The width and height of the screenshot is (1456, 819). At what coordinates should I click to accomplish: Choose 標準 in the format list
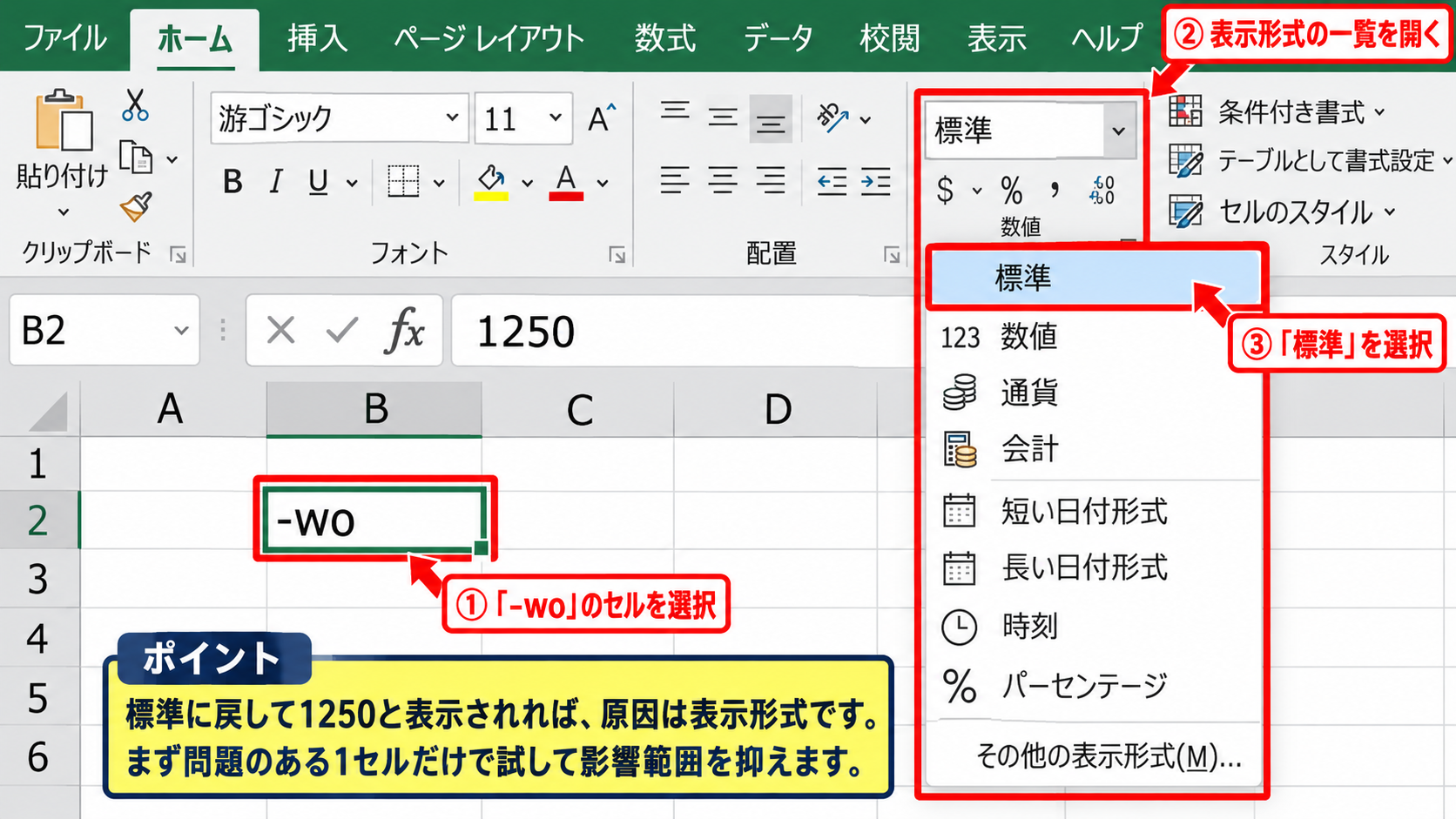[1094, 279]
